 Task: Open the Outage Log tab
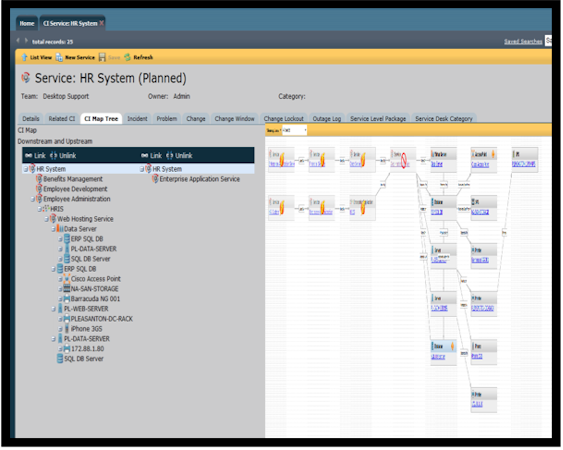pos(327,119)
